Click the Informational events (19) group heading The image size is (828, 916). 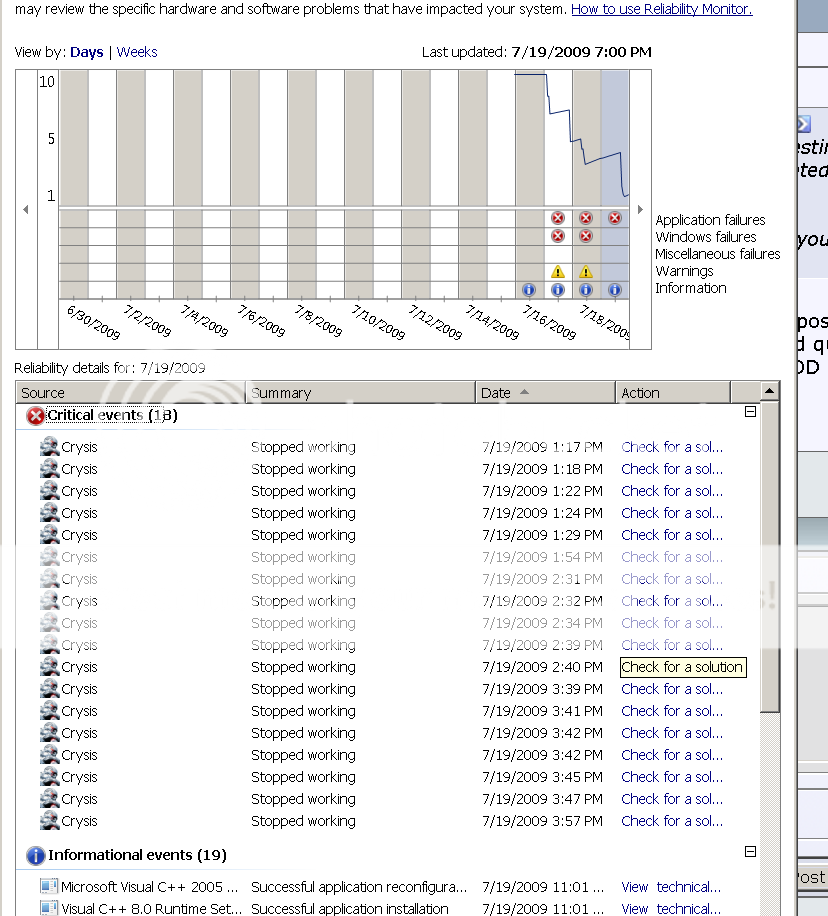pos(137,855)
